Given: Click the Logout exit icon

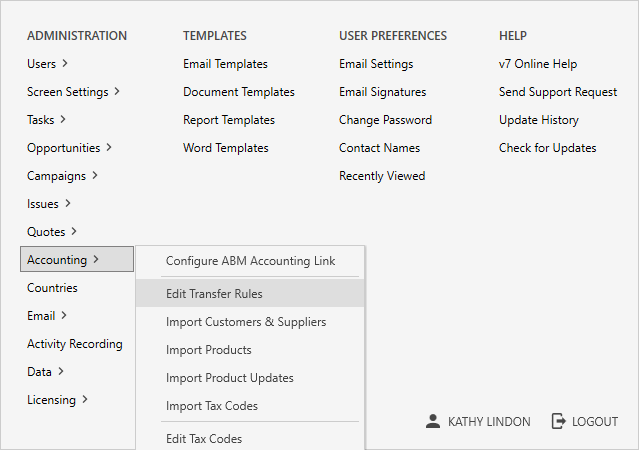Looking at the screenshot, I should 559,421.
